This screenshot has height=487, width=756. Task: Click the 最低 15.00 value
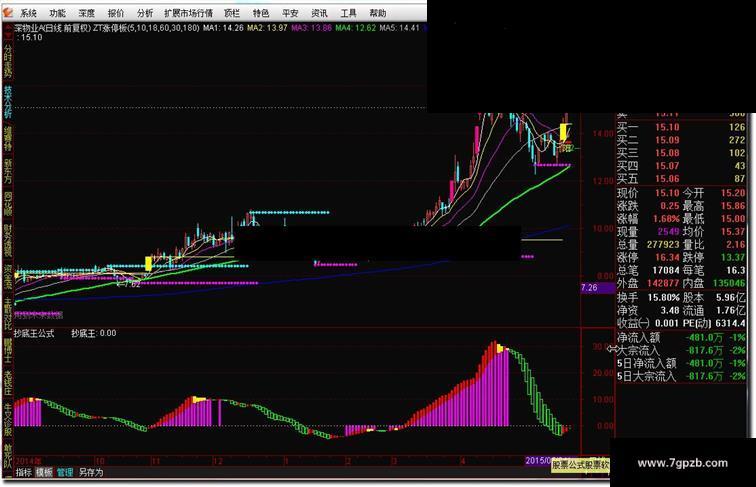pos(733,219)
